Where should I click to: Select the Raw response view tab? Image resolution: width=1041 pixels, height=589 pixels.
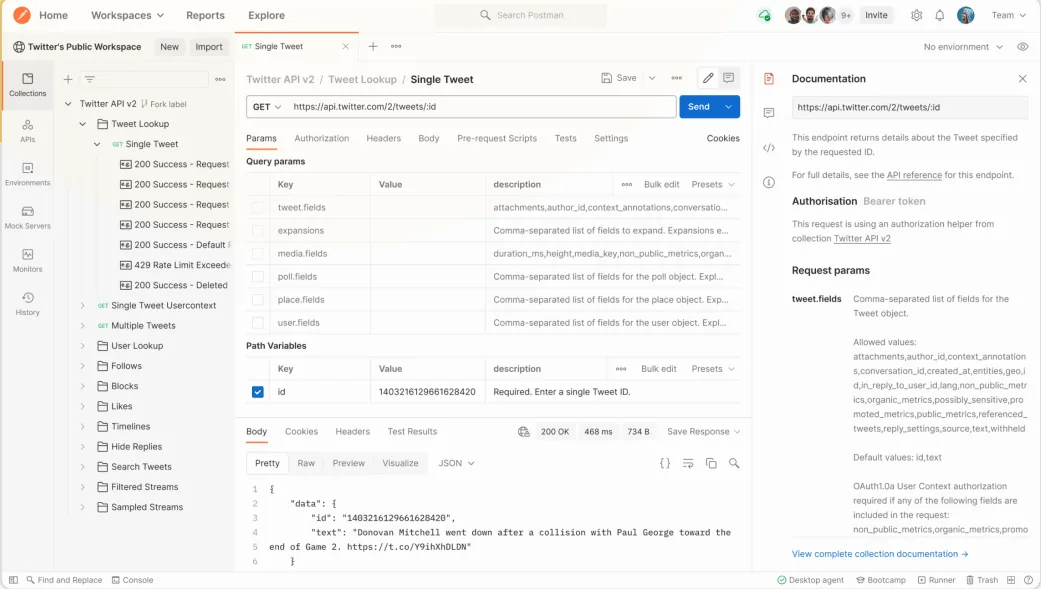(x=306, y=463)
